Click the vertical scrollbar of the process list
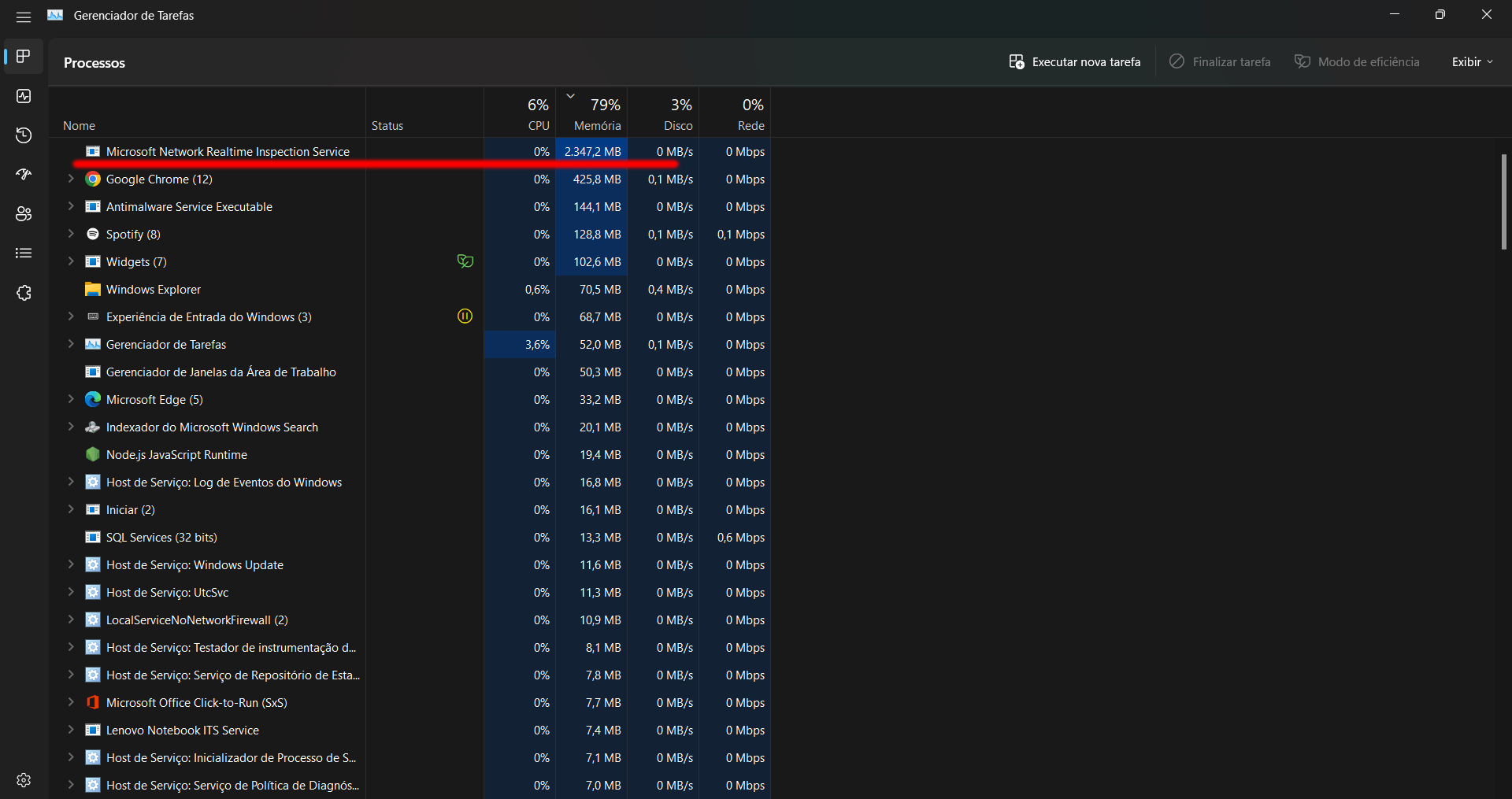This screenshot has height=799, width=1512. click(x=1503, y=202)
